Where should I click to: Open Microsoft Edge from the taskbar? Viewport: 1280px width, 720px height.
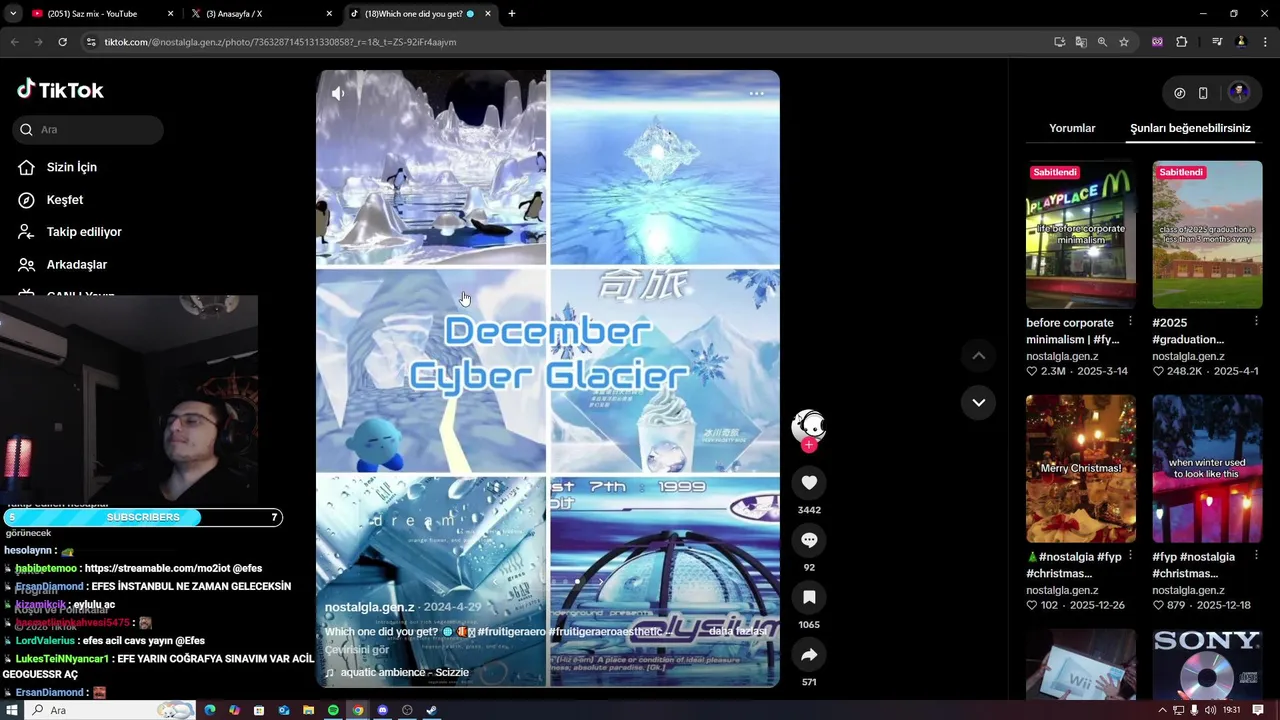pyautogui.click(x=210, y=710)
